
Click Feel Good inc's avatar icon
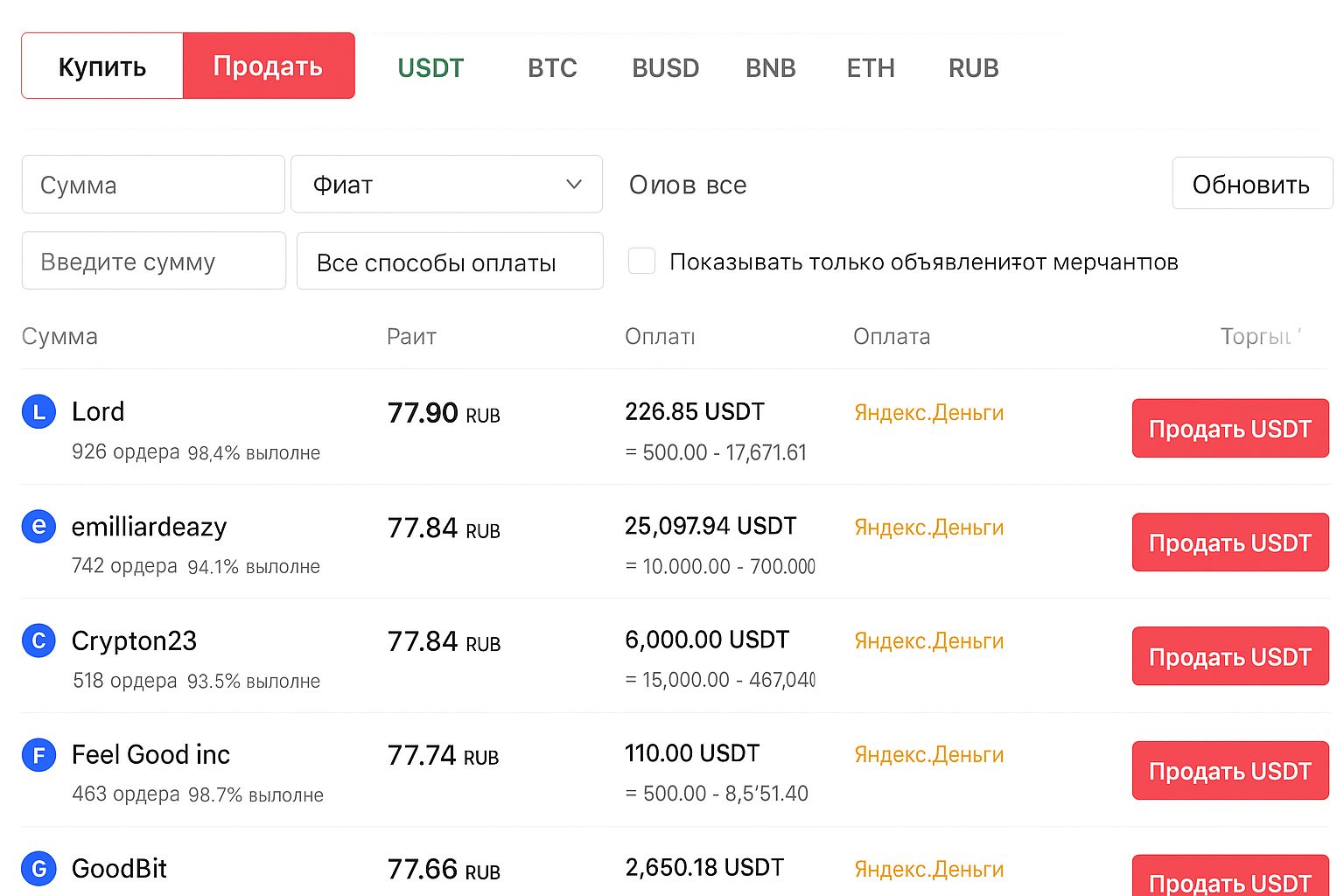point(38,754)
